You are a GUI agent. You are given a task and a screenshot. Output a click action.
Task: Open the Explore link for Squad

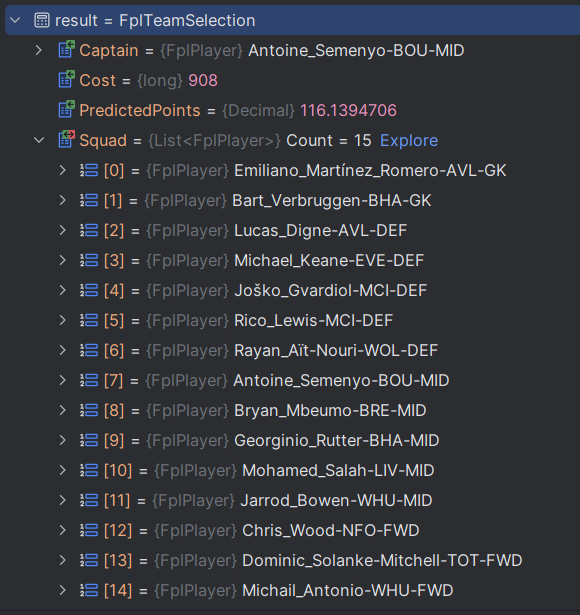point(409,140)
